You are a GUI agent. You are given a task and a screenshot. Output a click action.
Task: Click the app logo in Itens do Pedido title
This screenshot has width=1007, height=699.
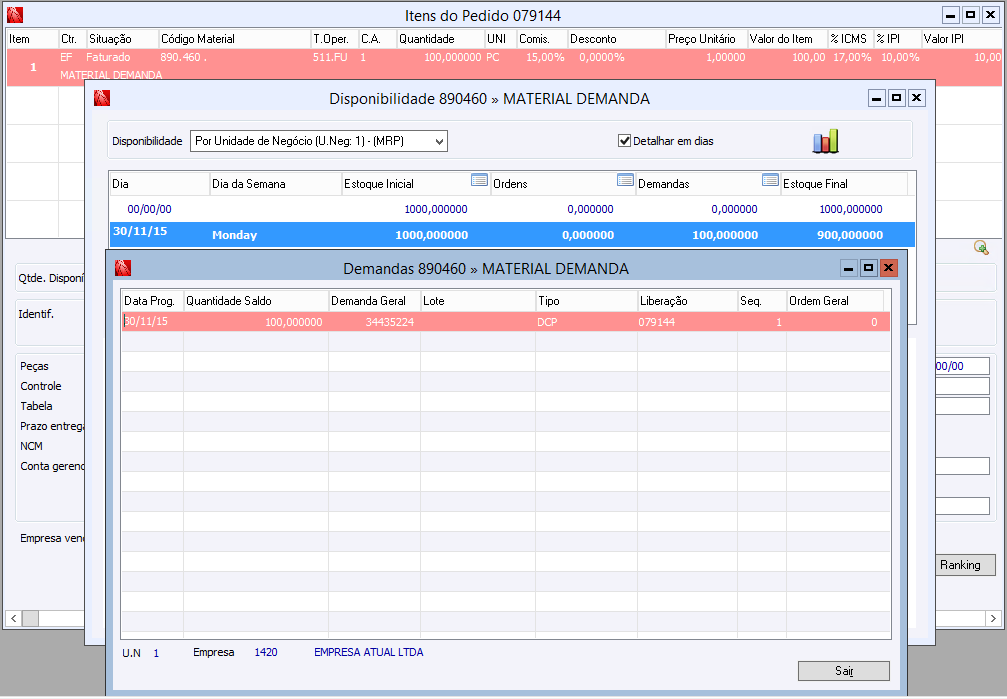(x=15, y=15)
